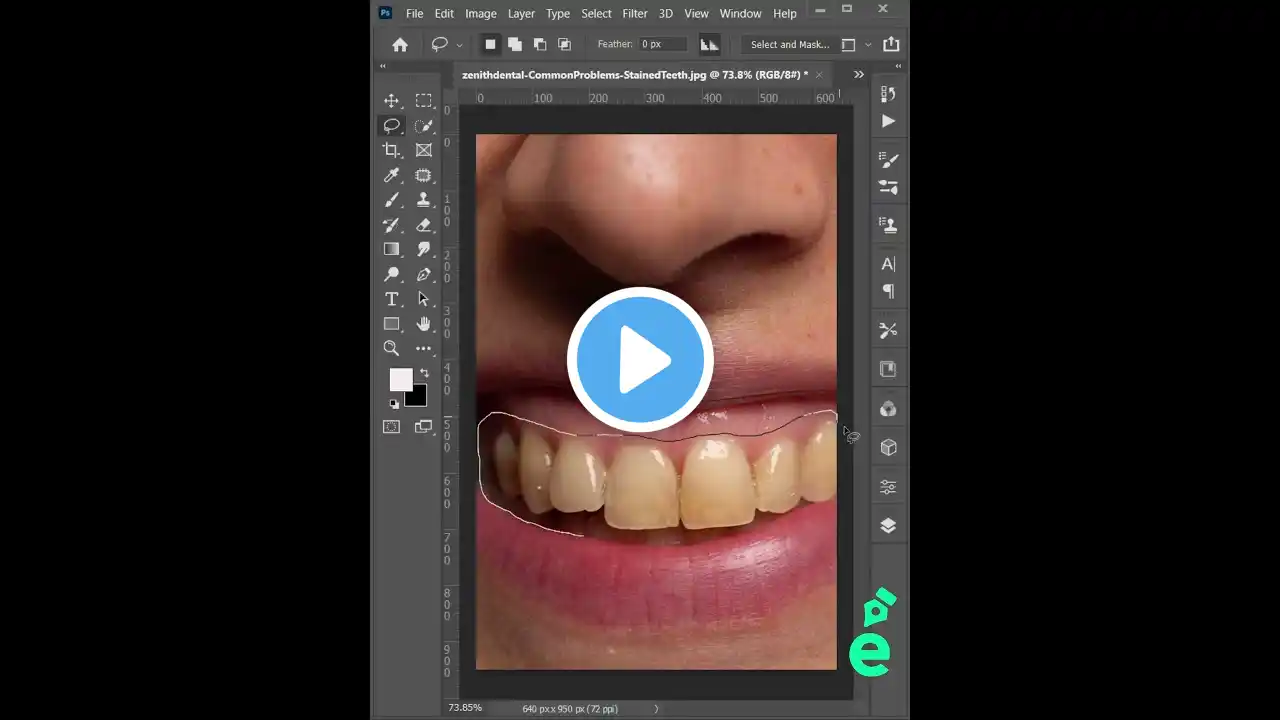Viewport: 1280px width, 720px height.
Task: Open the Filter menu
Action: [x=635, y=13]
